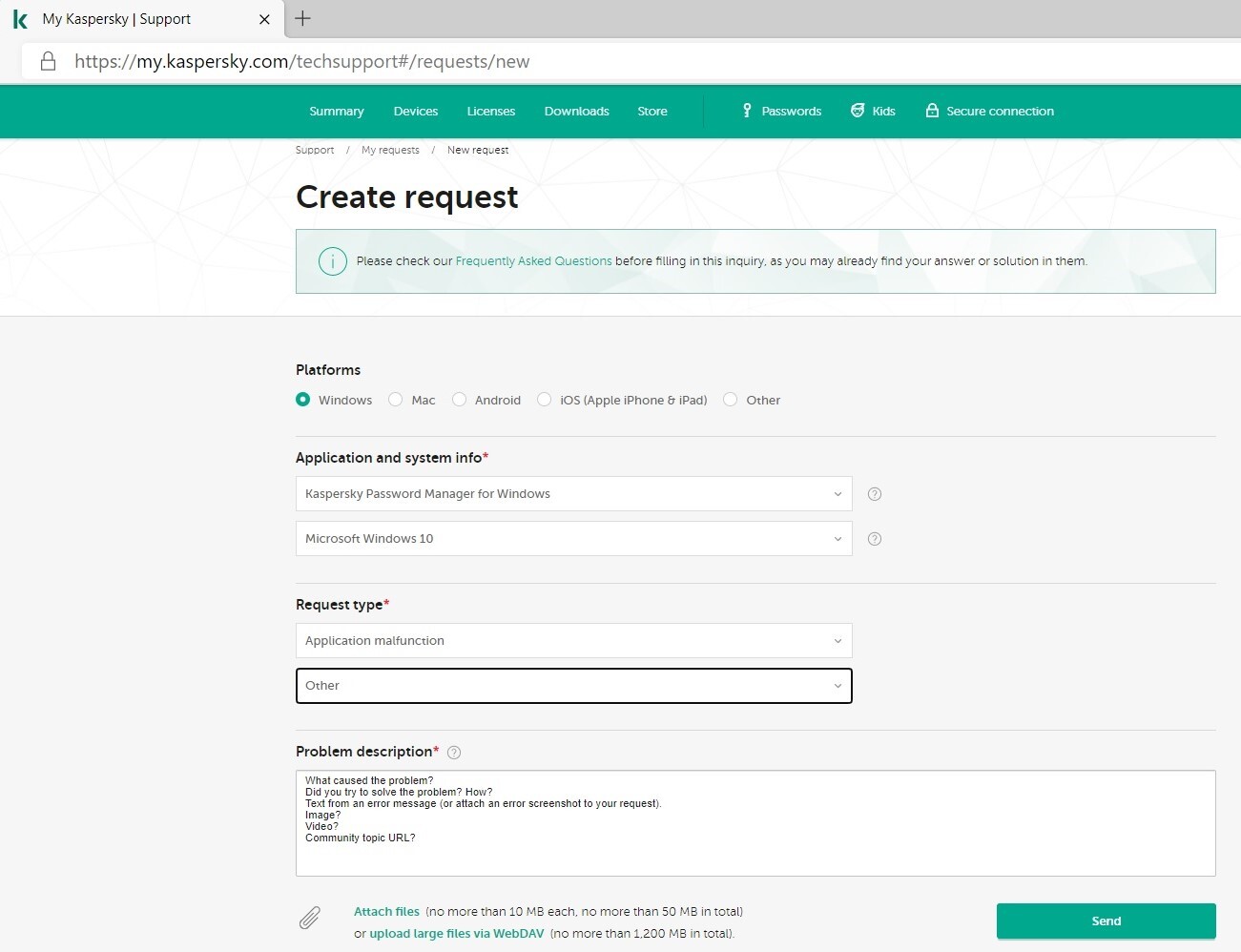Close the My Kaspersky Support tab

coord(264,19)
